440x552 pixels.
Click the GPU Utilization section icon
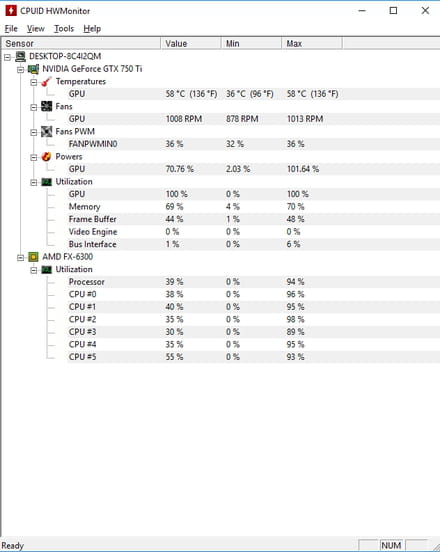[x=46, y=182]
